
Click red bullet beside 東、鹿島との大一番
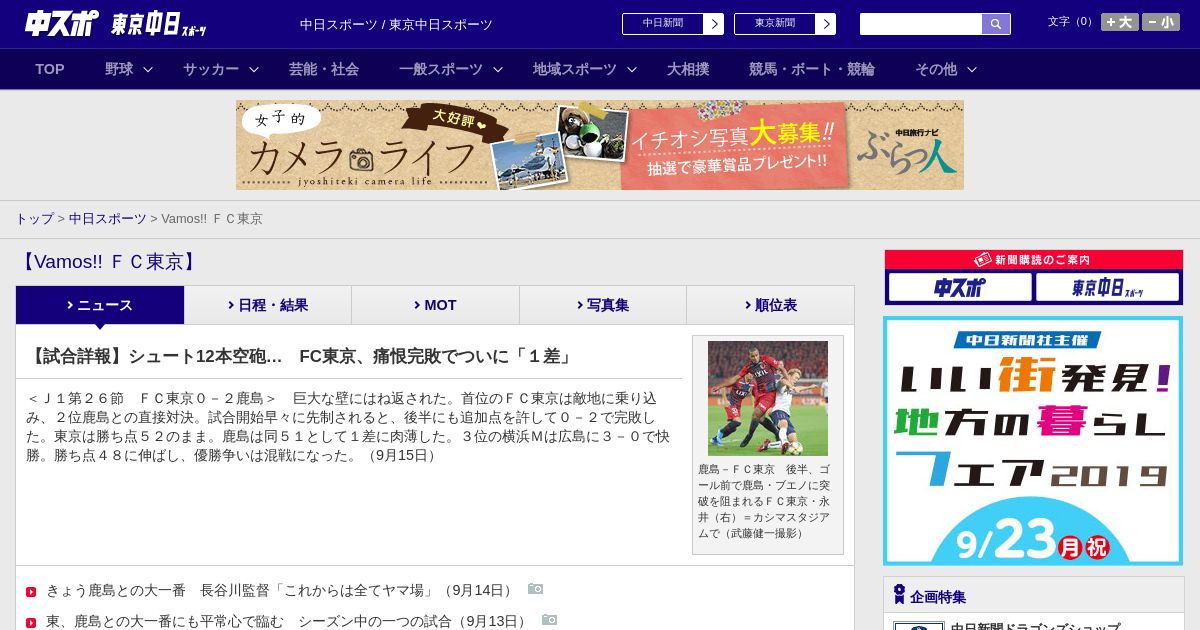click(x=31, y=623)
